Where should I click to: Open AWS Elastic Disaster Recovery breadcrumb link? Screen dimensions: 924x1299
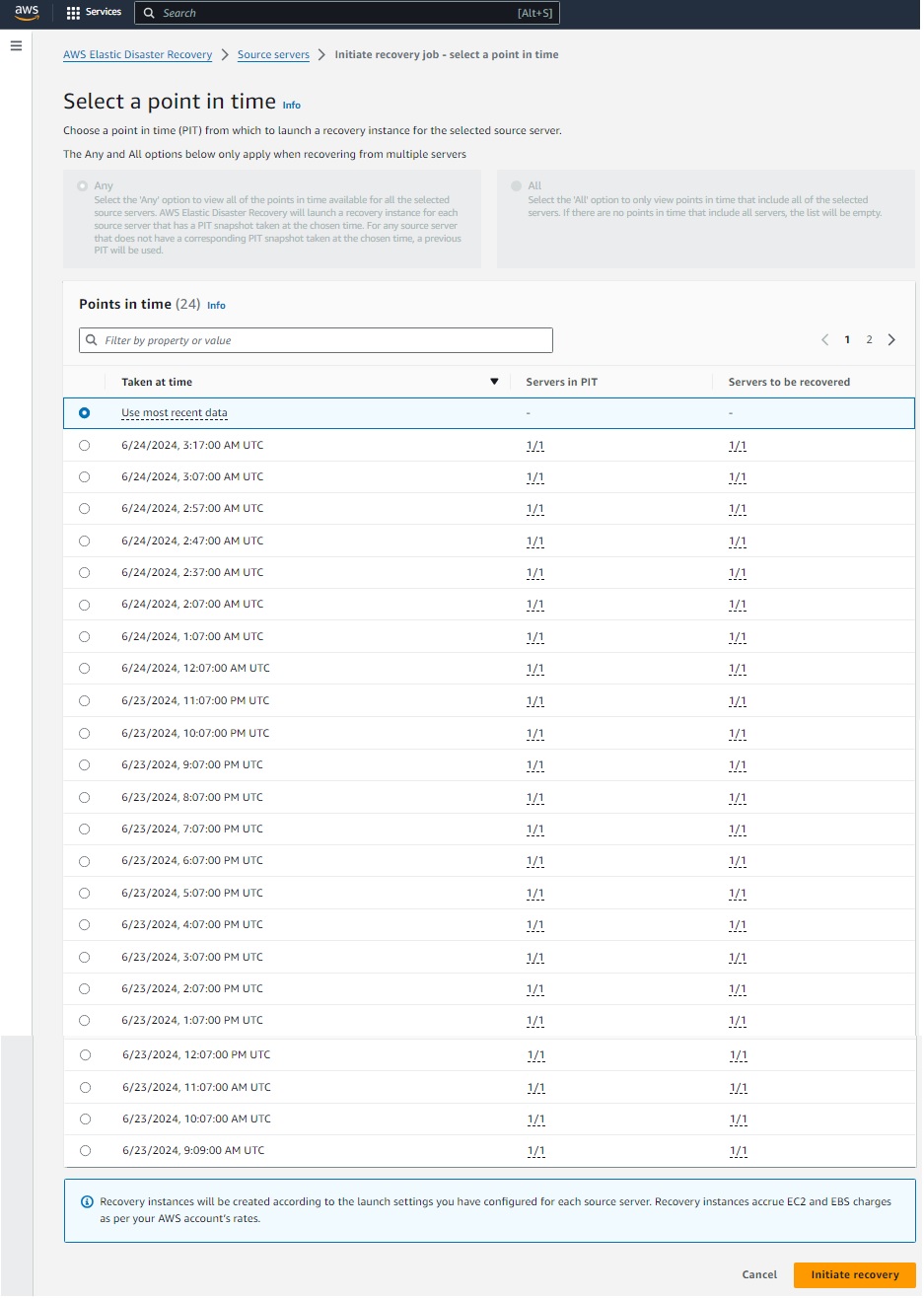coord(137,55)
